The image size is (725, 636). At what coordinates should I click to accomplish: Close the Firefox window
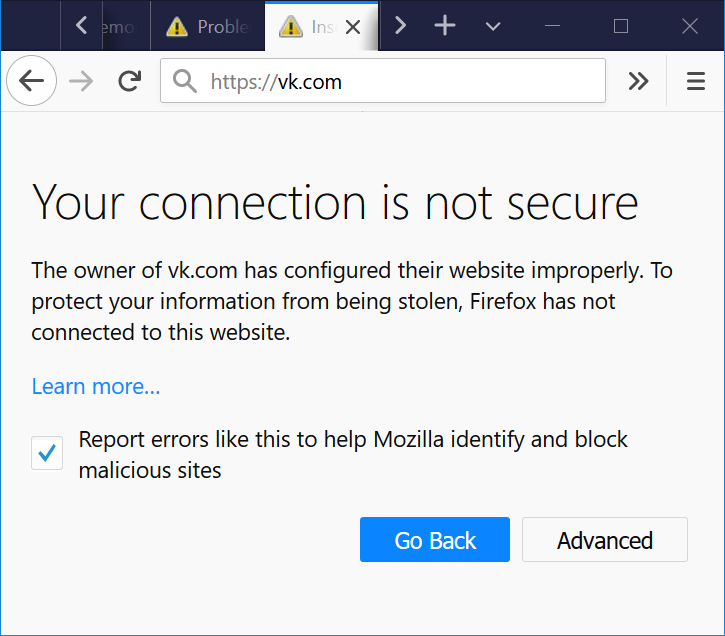pos(690,26)
